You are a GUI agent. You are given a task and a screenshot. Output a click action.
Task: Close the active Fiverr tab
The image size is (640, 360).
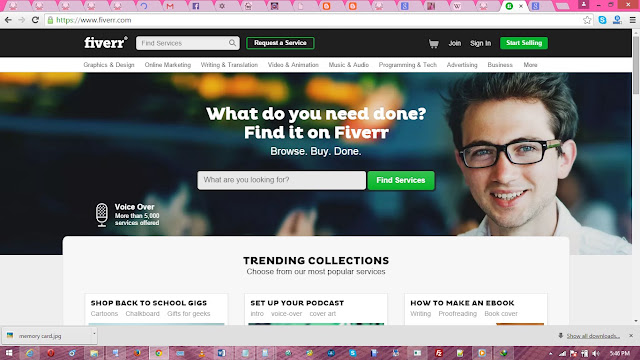pos(521,6)
